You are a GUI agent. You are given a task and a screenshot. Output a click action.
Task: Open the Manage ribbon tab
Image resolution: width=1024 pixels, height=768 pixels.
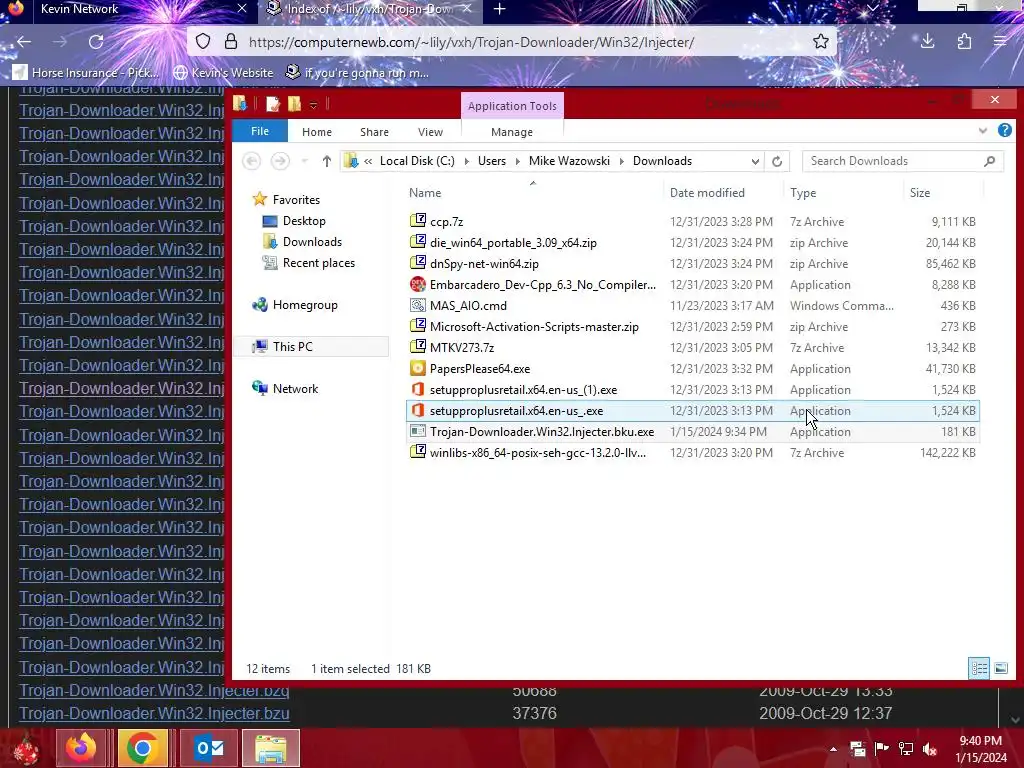pos(512,132)
